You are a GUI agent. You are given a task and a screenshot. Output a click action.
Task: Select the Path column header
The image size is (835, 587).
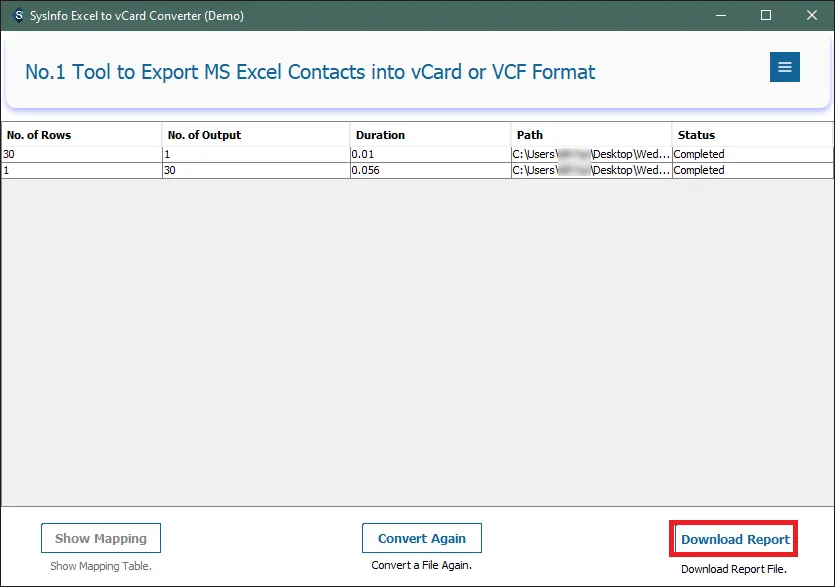[x=590, y=135]
